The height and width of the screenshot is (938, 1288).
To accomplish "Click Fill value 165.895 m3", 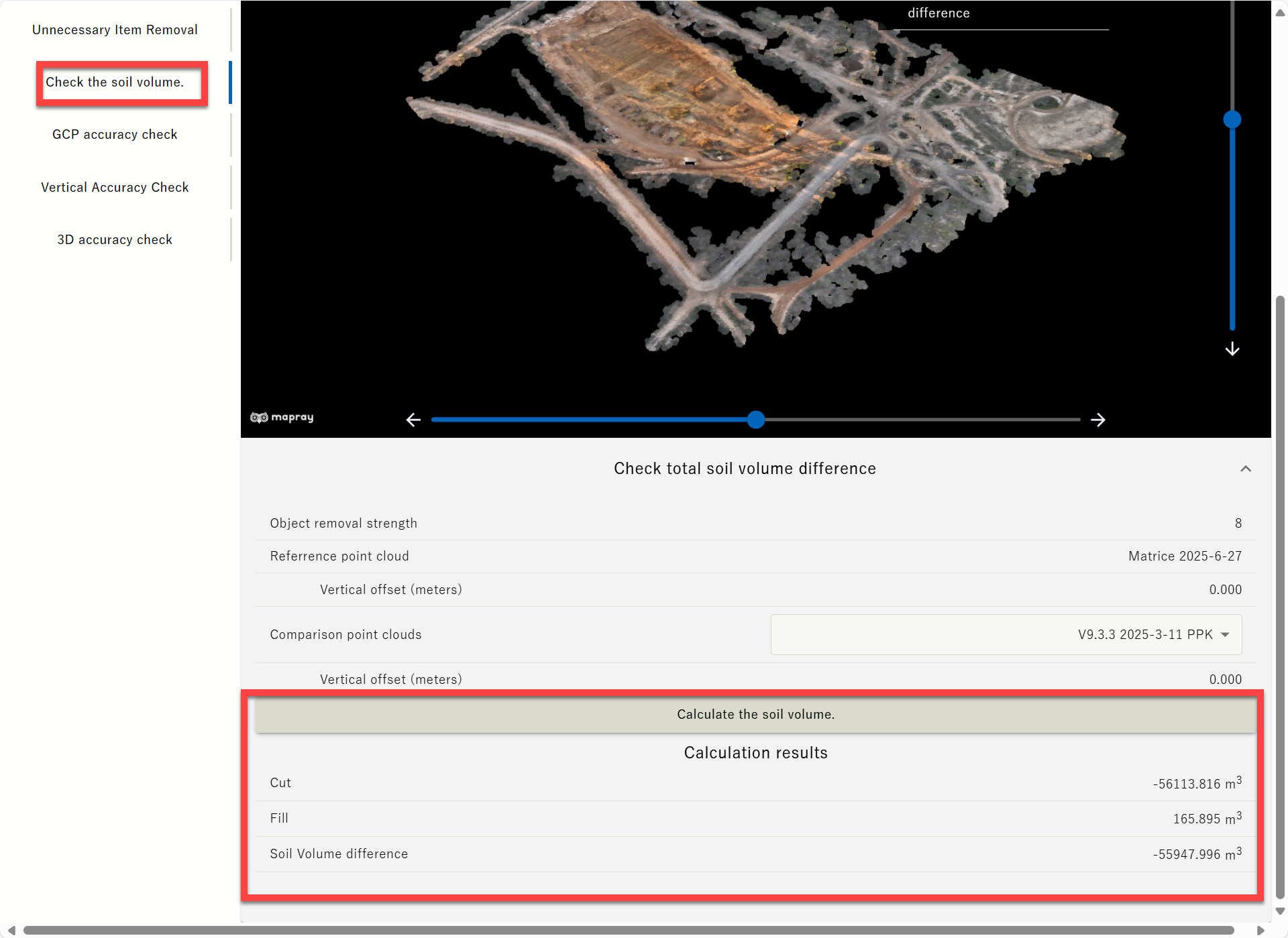I will pyautogui.click(x=1207, y=818).
